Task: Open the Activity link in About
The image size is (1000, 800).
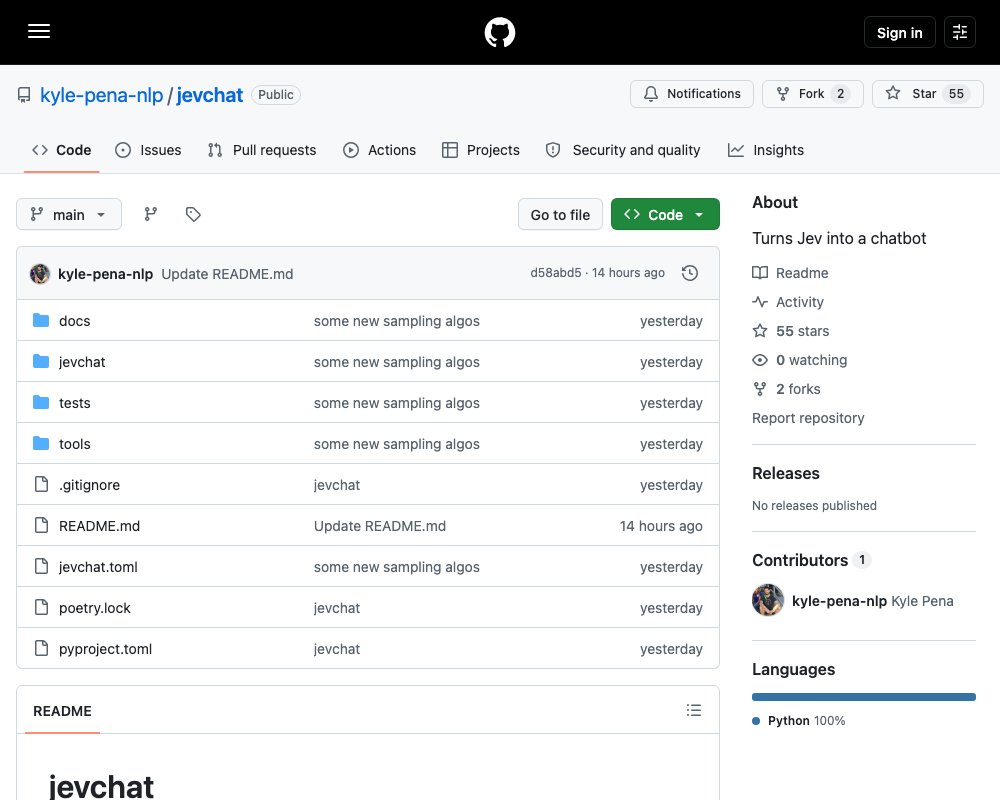Action: click(788, 302)
